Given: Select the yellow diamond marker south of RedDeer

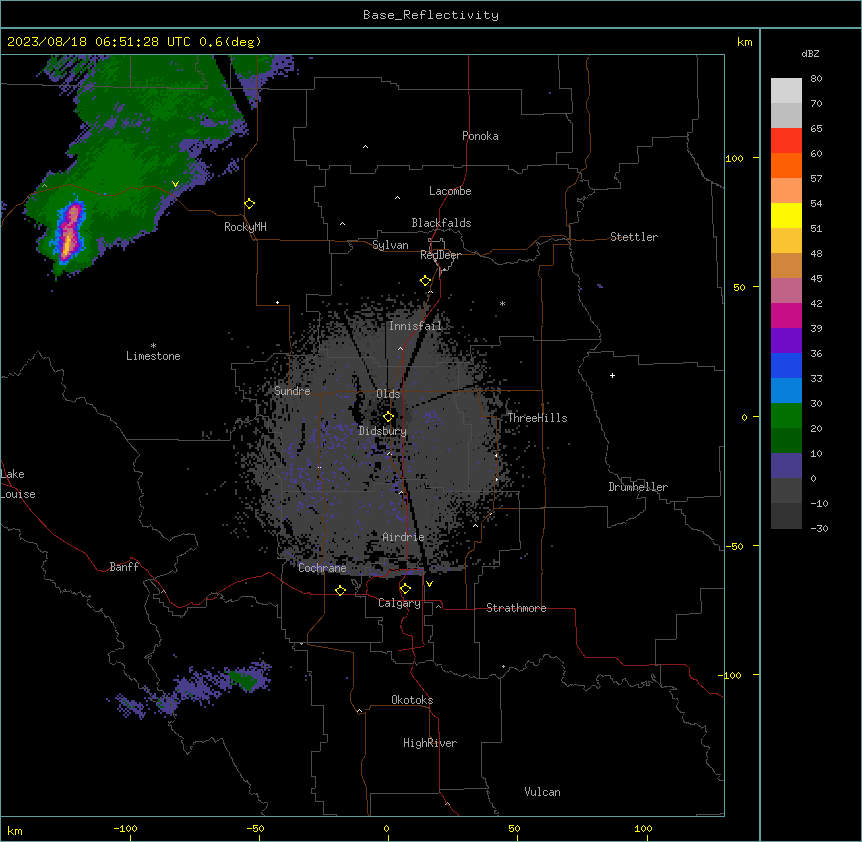Looking at the screenshot, I should (x=425, y=281).
